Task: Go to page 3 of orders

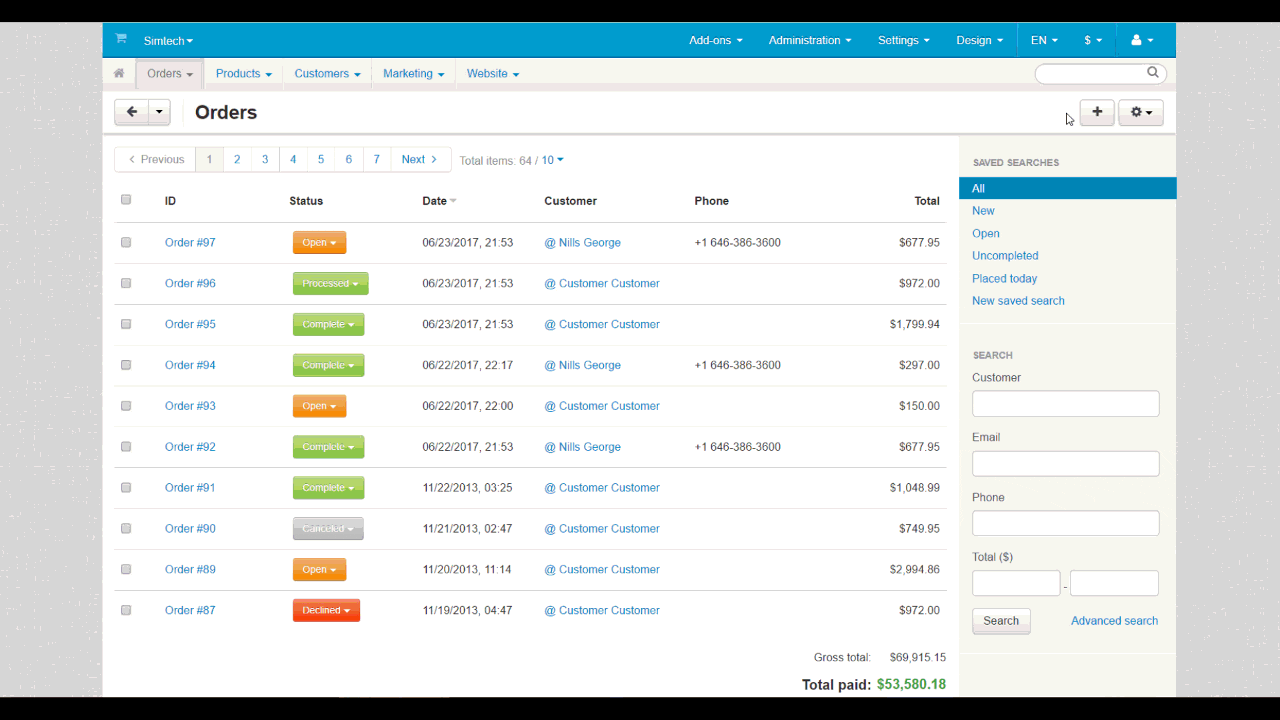Action: click(x=265, y=160)
